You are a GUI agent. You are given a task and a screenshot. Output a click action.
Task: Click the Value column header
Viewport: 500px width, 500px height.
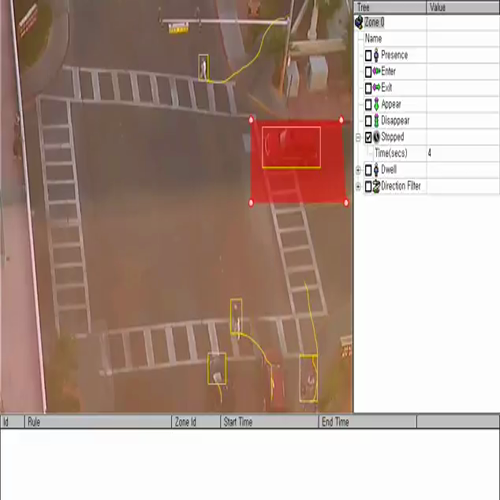point(463,7)
